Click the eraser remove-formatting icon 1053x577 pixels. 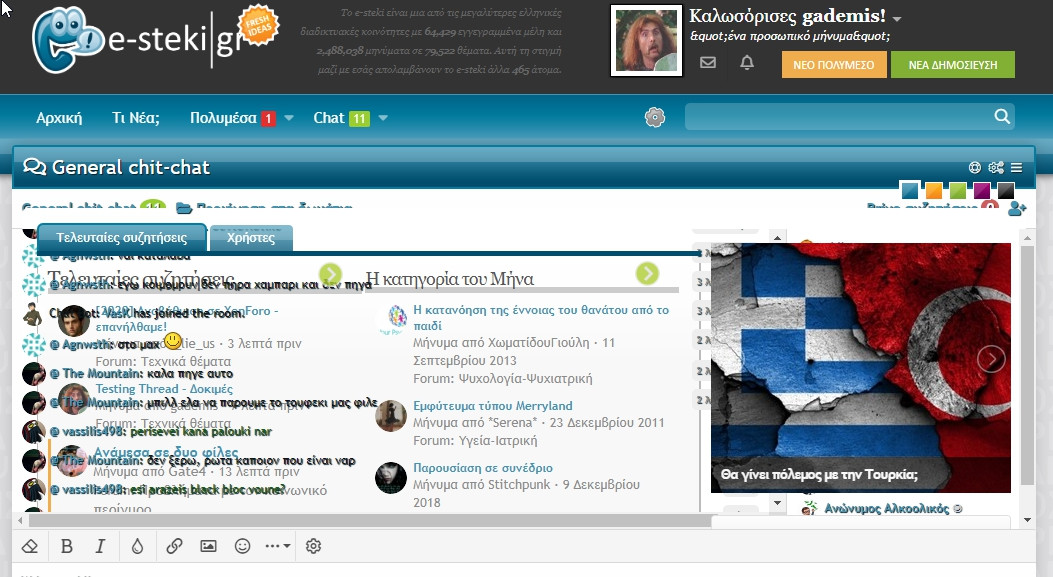(x=30, y=546)
